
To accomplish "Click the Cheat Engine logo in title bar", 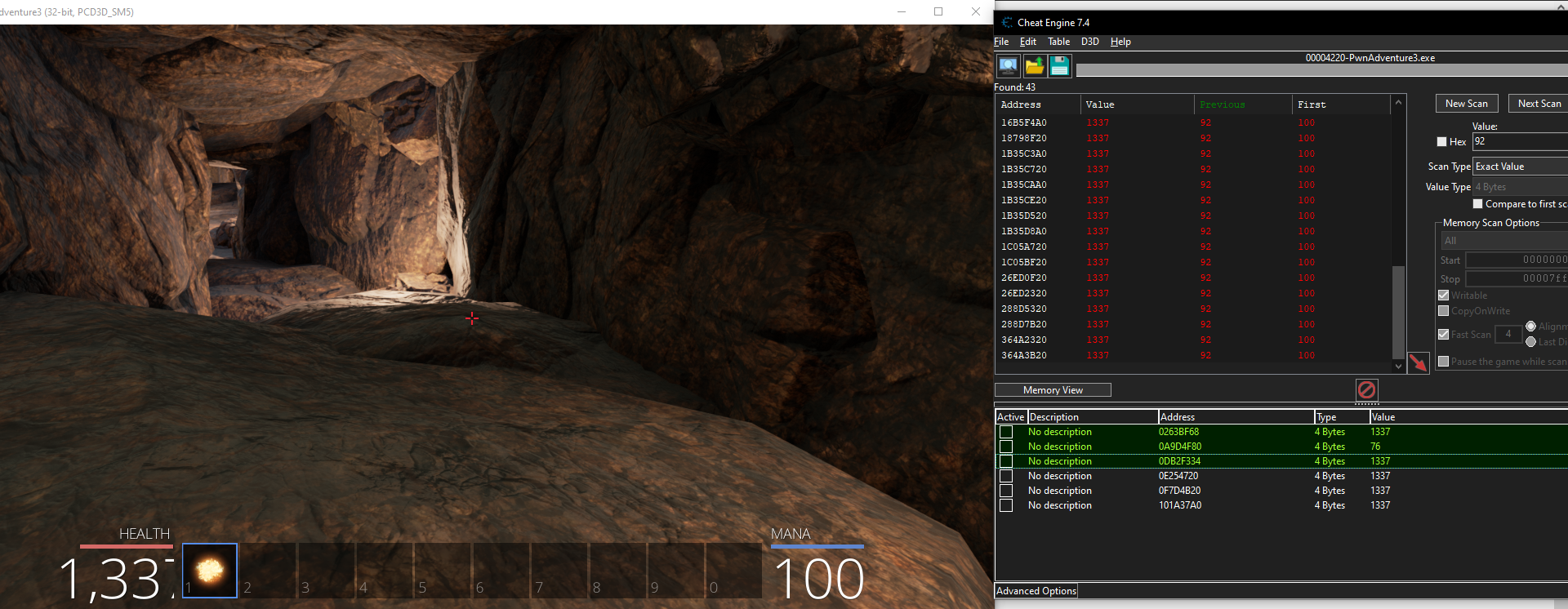I will coord(1007,23).
